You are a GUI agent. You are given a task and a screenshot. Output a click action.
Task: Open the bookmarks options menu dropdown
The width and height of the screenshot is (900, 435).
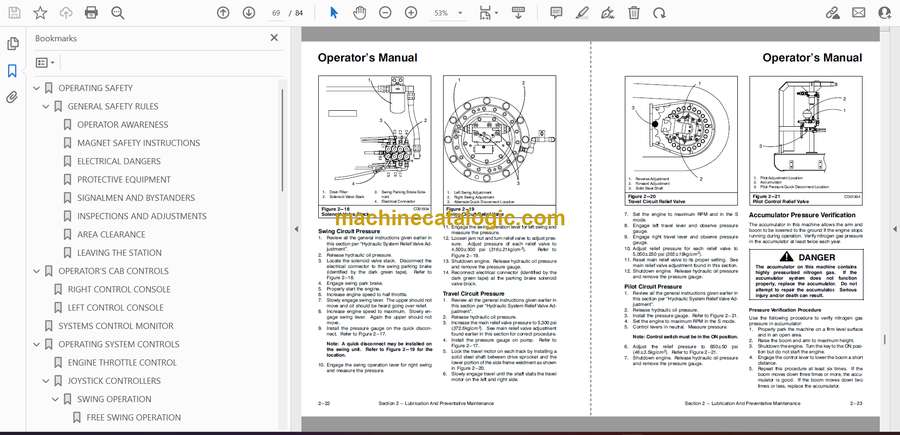pos(45,63)
